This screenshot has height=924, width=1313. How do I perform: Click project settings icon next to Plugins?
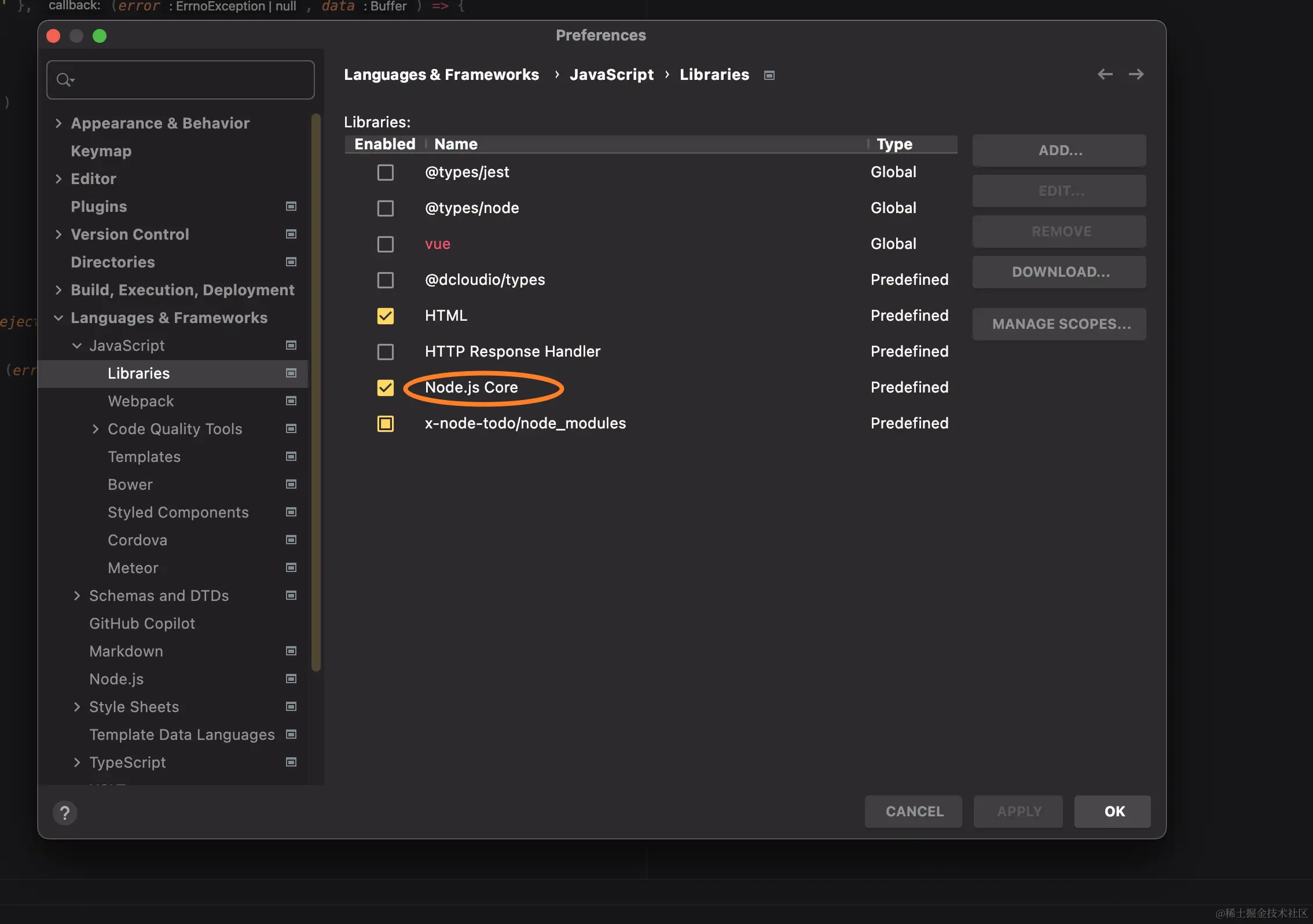point(291,206)
